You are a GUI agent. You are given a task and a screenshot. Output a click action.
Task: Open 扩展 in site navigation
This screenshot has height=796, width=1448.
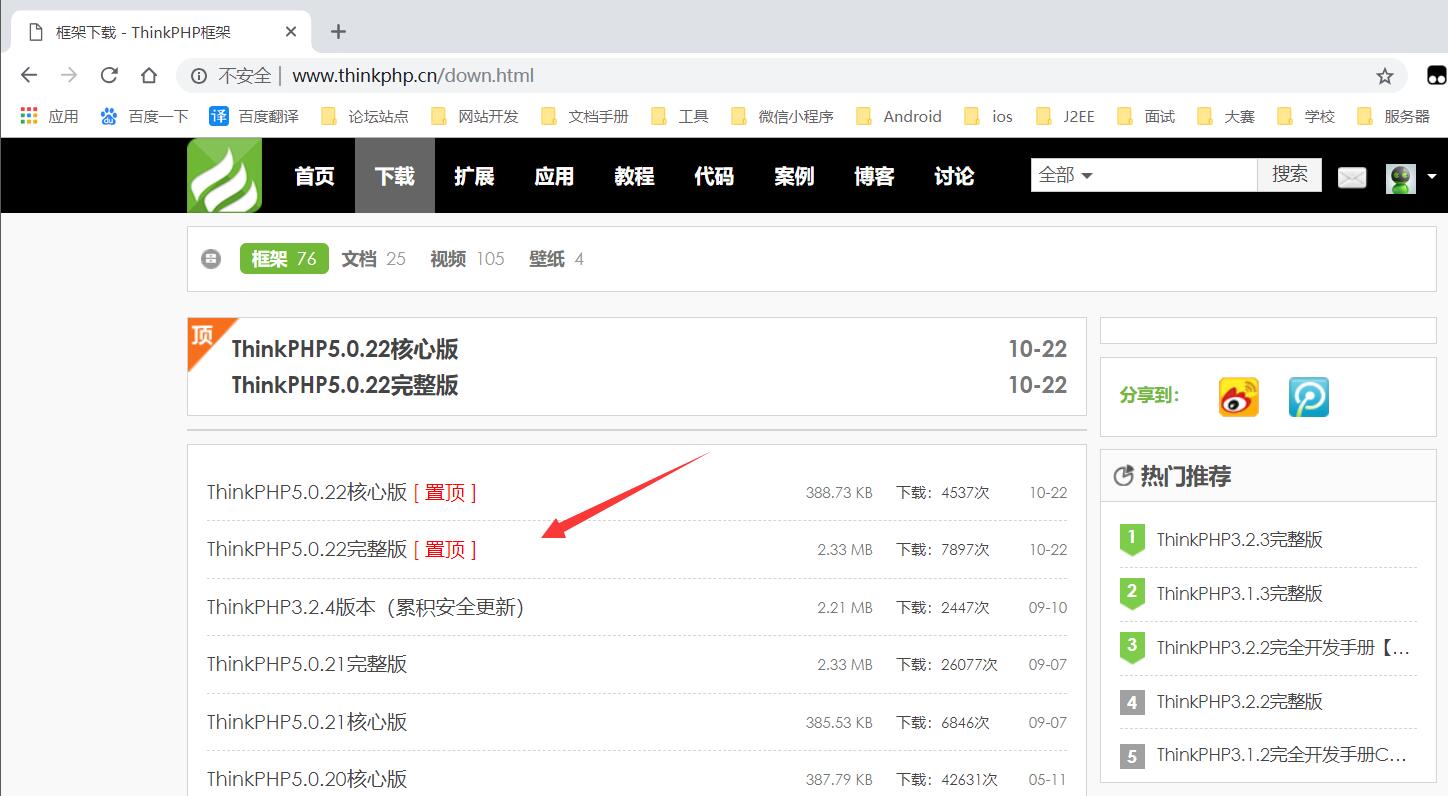click(x=474, y=176)
